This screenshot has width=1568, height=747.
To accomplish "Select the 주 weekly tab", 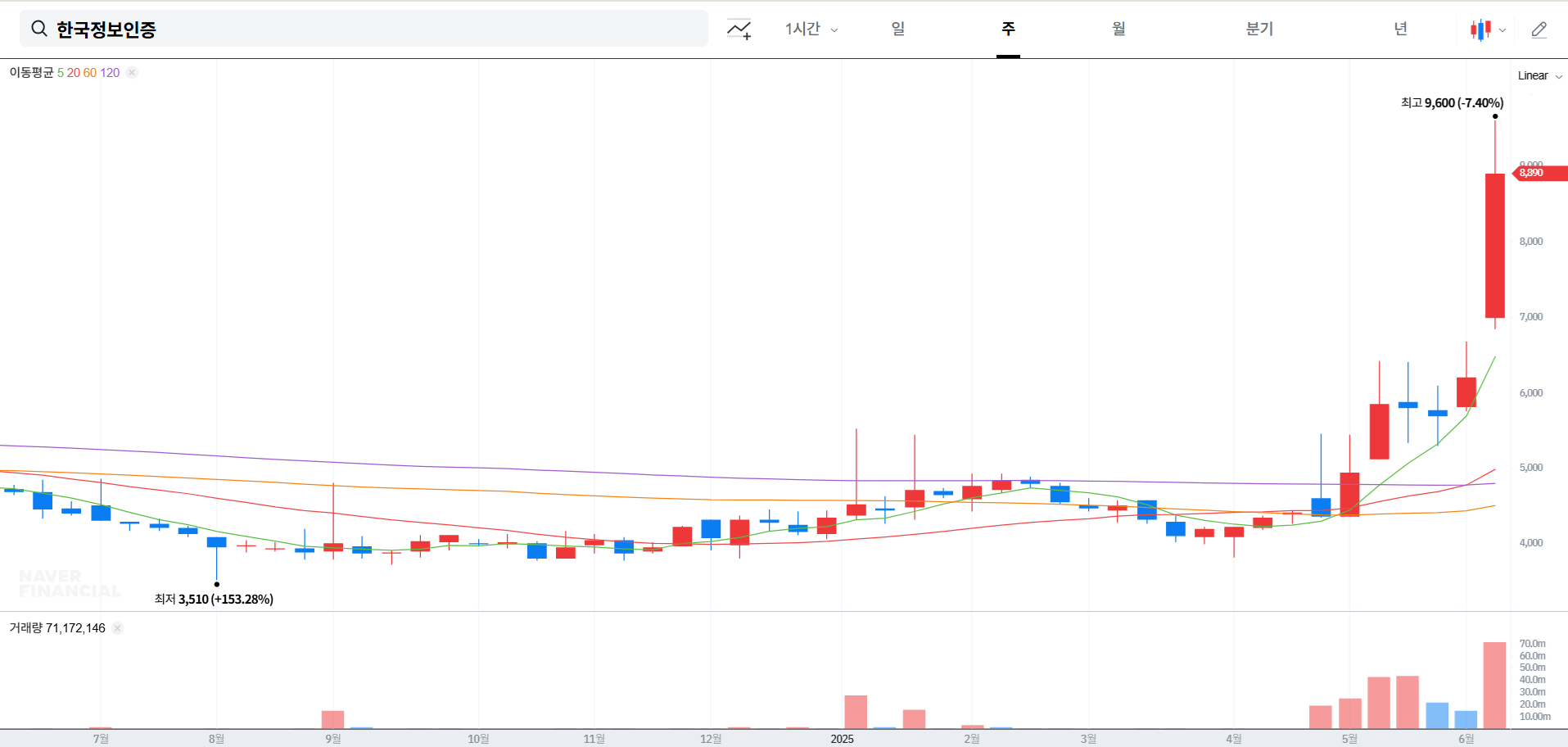I will [1008, 29].
